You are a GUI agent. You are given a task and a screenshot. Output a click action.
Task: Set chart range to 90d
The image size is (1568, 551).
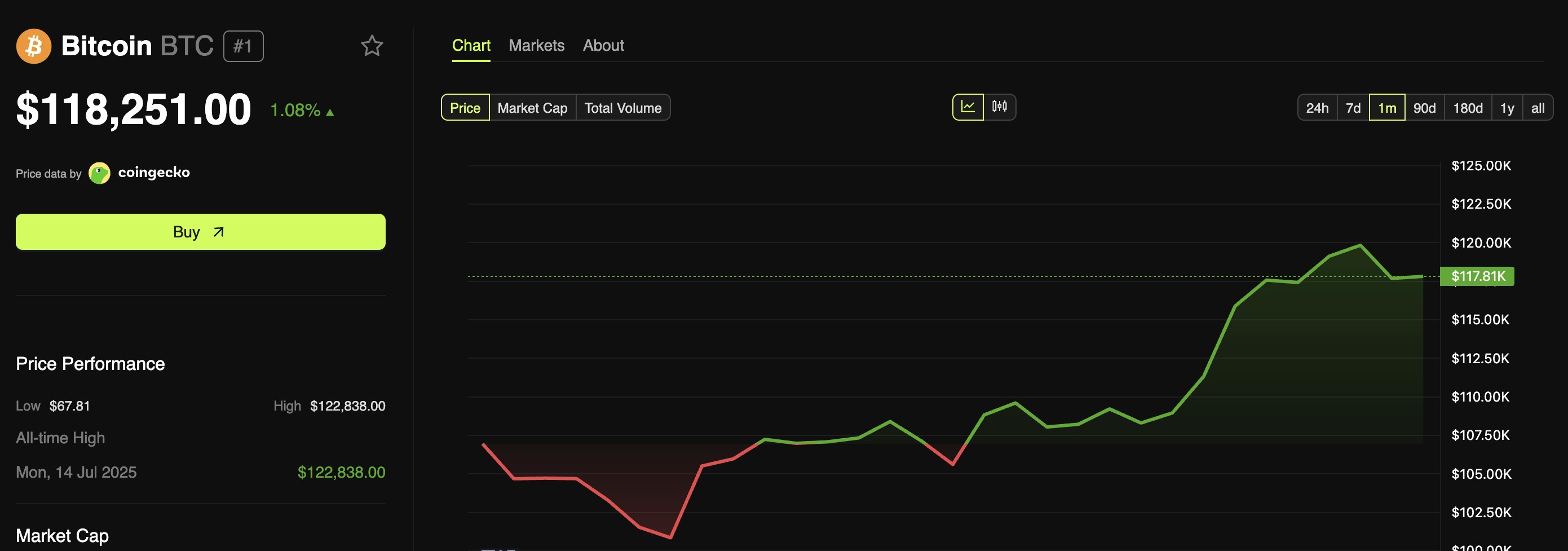[x=1424, y=108]
